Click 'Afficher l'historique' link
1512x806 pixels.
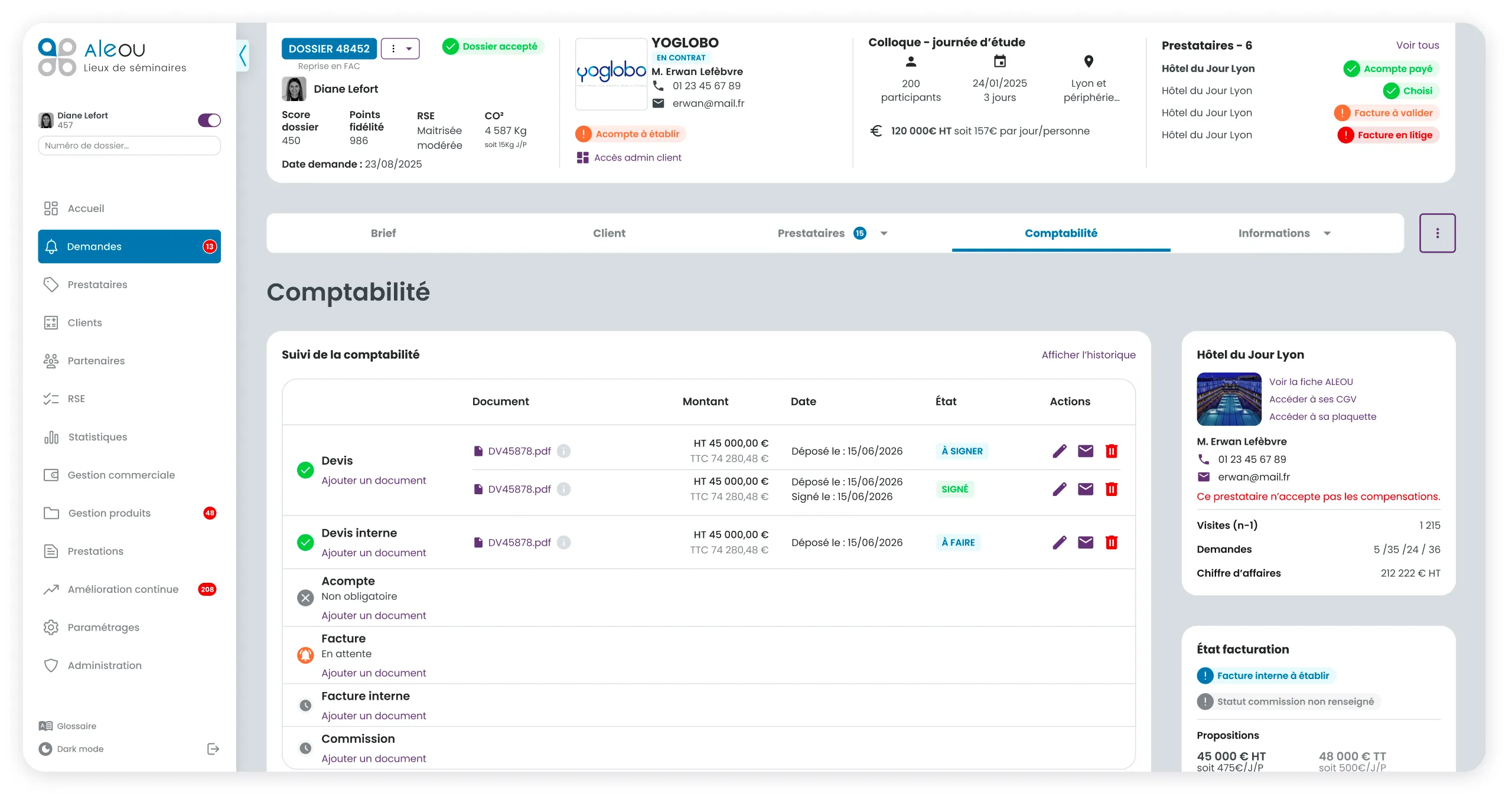click(1088, 355)
